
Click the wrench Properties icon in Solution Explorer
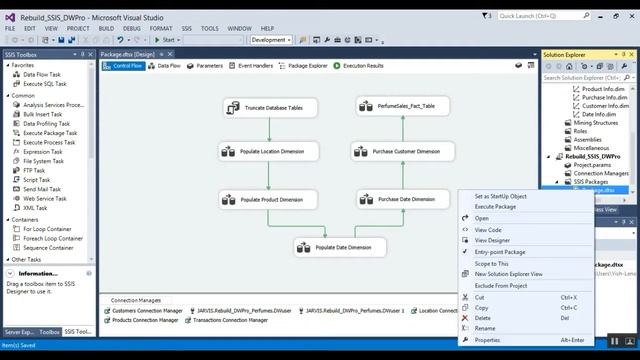pos(624,66)
